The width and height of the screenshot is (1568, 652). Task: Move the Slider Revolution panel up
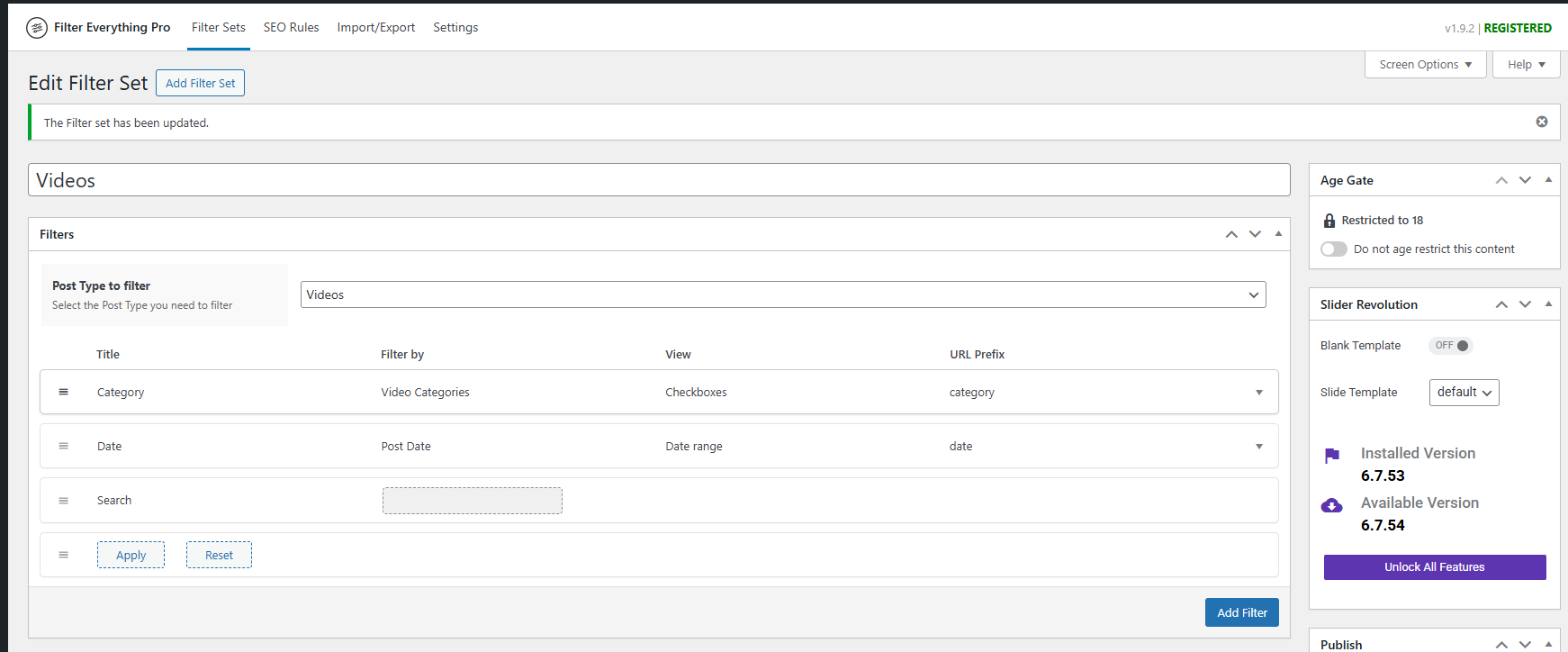tap(1500, 304)
